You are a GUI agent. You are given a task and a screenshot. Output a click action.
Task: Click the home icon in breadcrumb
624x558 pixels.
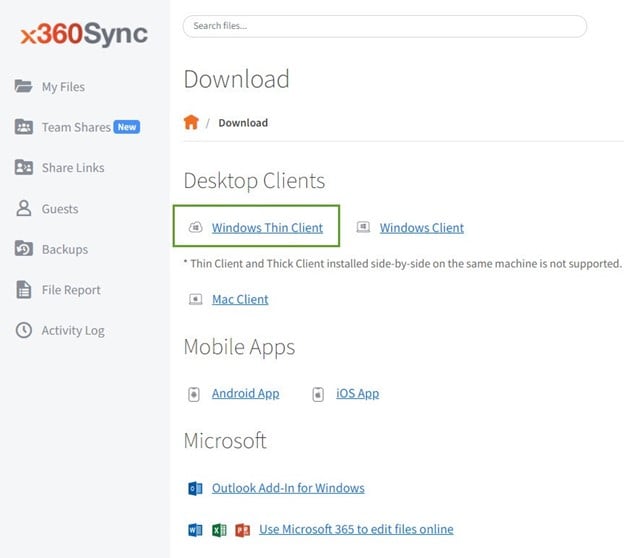[x=191, y=123]
